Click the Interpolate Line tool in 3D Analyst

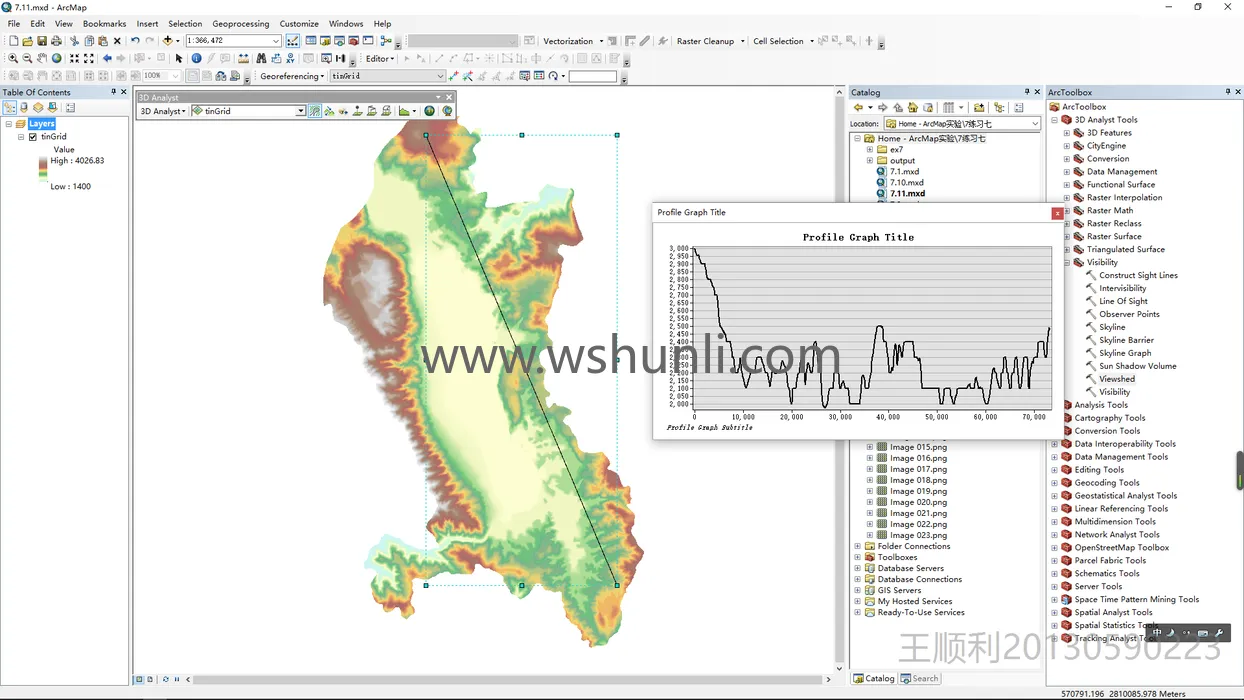coord(372,111)
